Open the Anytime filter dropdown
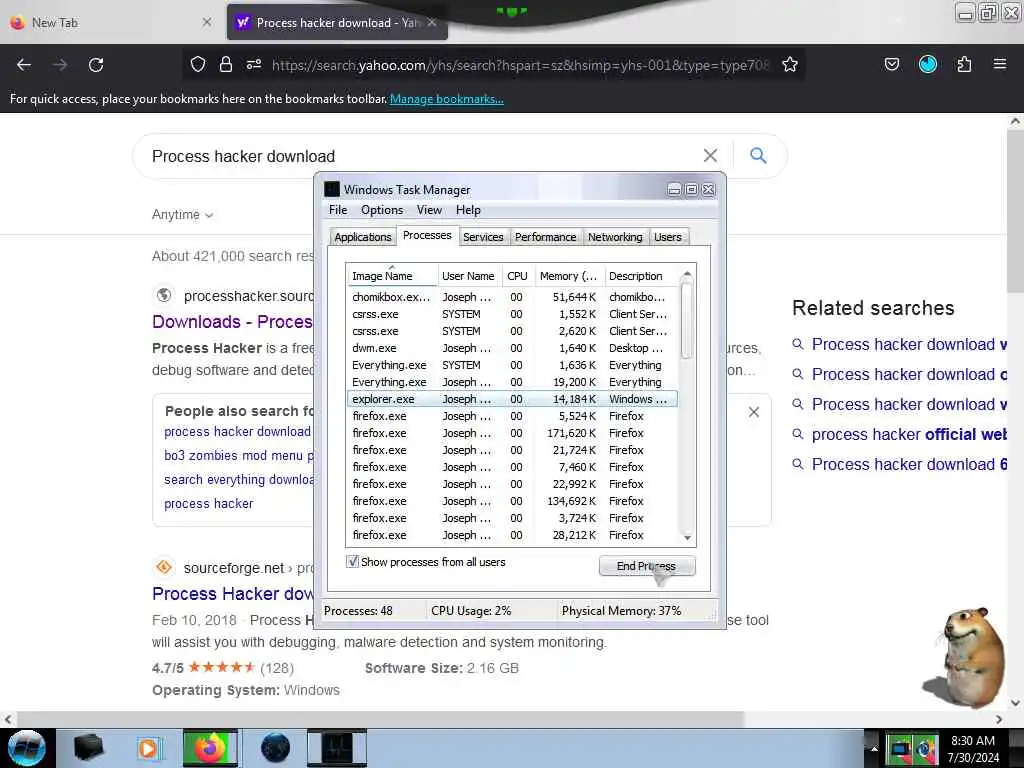The image size is (1024, 768). [182, 214]
